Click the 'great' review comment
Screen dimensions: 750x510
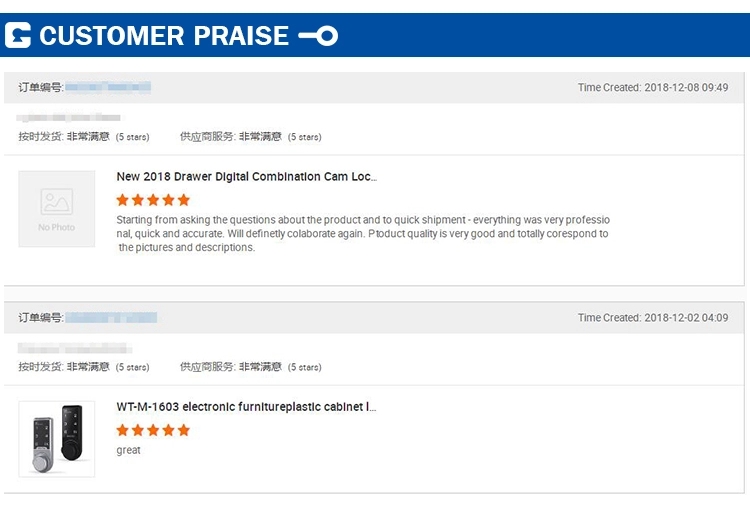(x=128, y=451)
